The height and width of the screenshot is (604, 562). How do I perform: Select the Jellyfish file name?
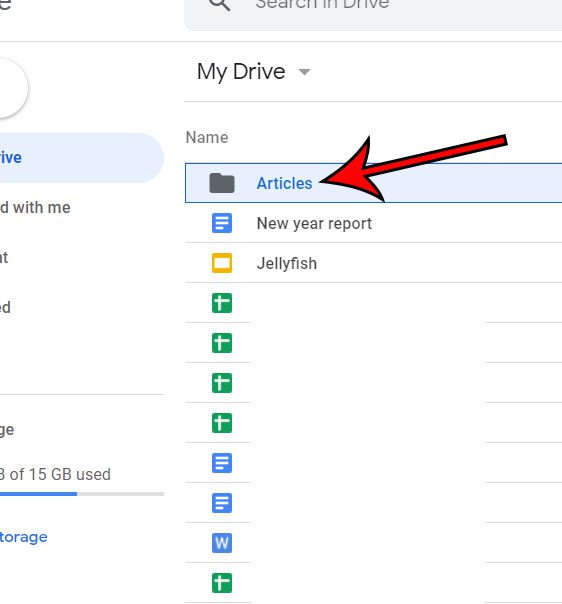(287, 263)
